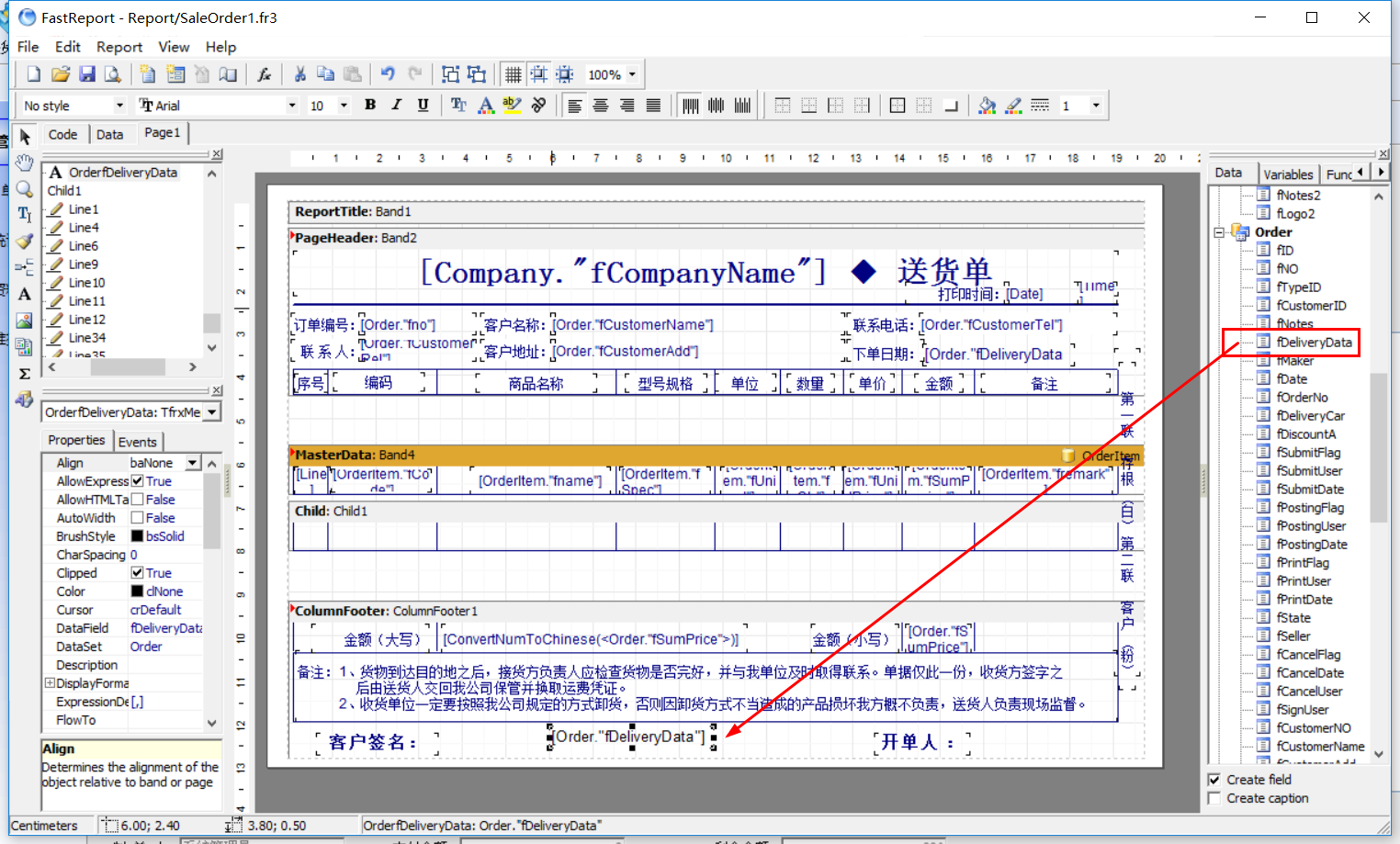Screen dimensions: 1400x844
Task: Open the No style dropdown
Action: (x=119, y=106)
